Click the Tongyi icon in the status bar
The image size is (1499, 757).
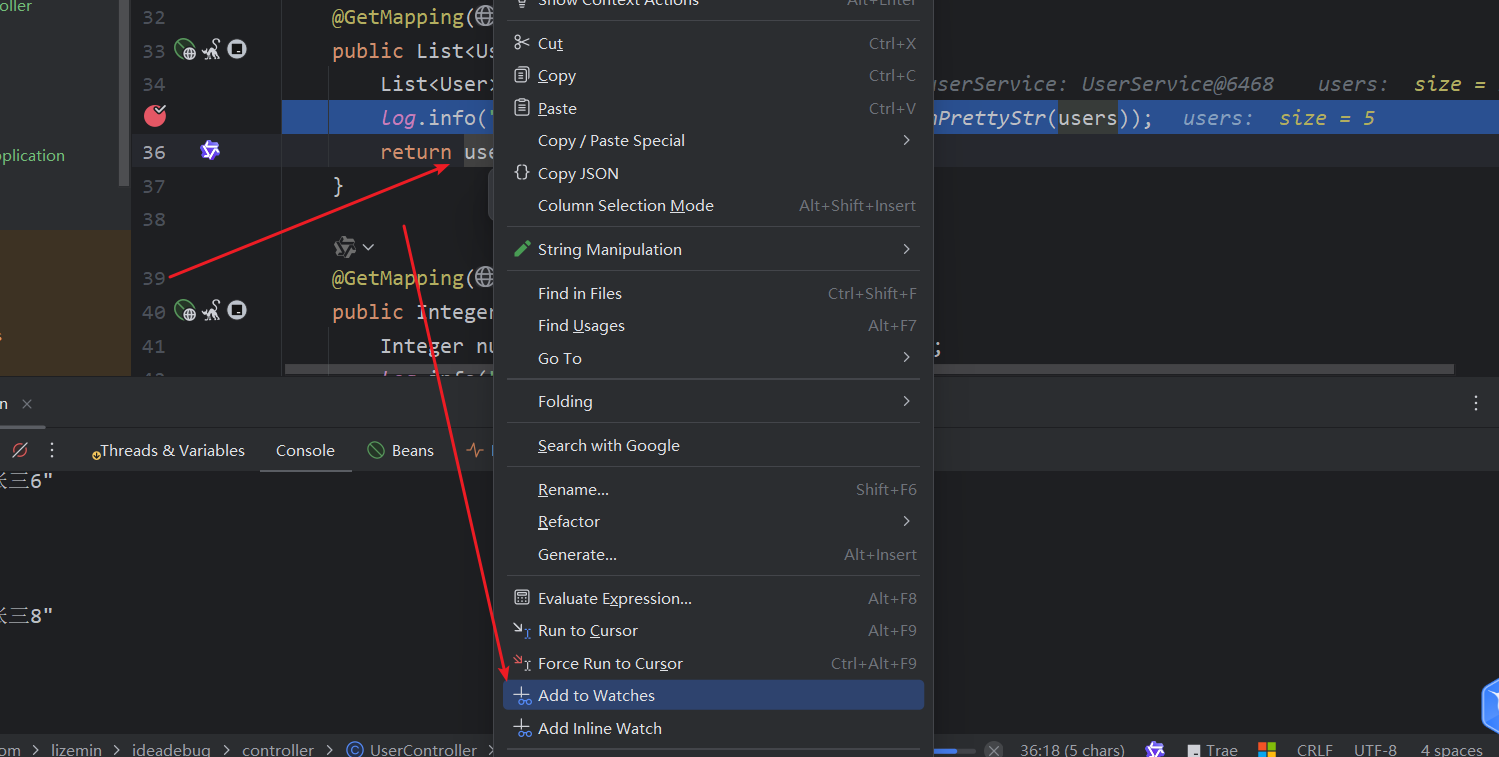(x=1155, y=749)
